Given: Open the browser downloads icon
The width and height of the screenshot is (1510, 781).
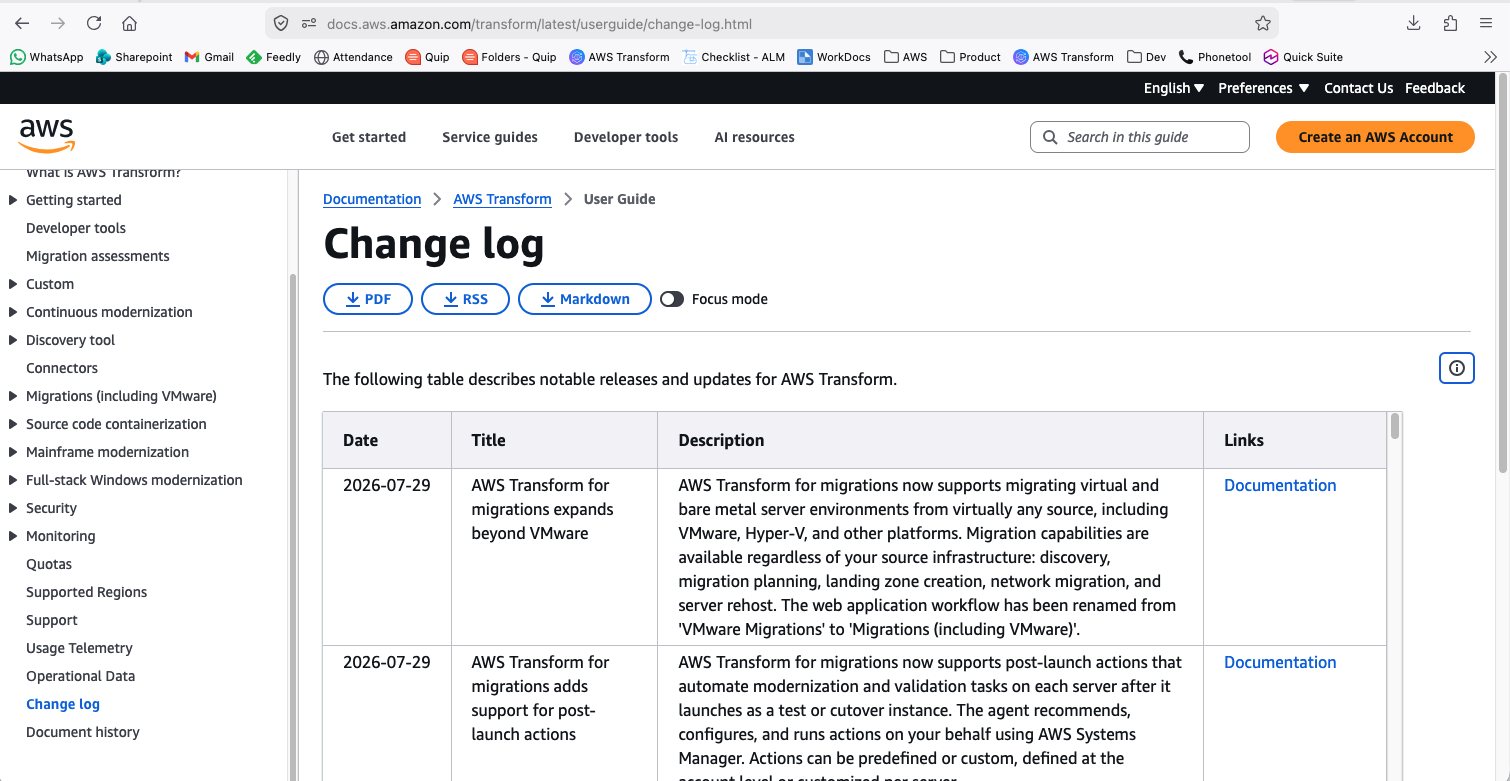Looking at the screenshot, I should tap(1414, 23).
